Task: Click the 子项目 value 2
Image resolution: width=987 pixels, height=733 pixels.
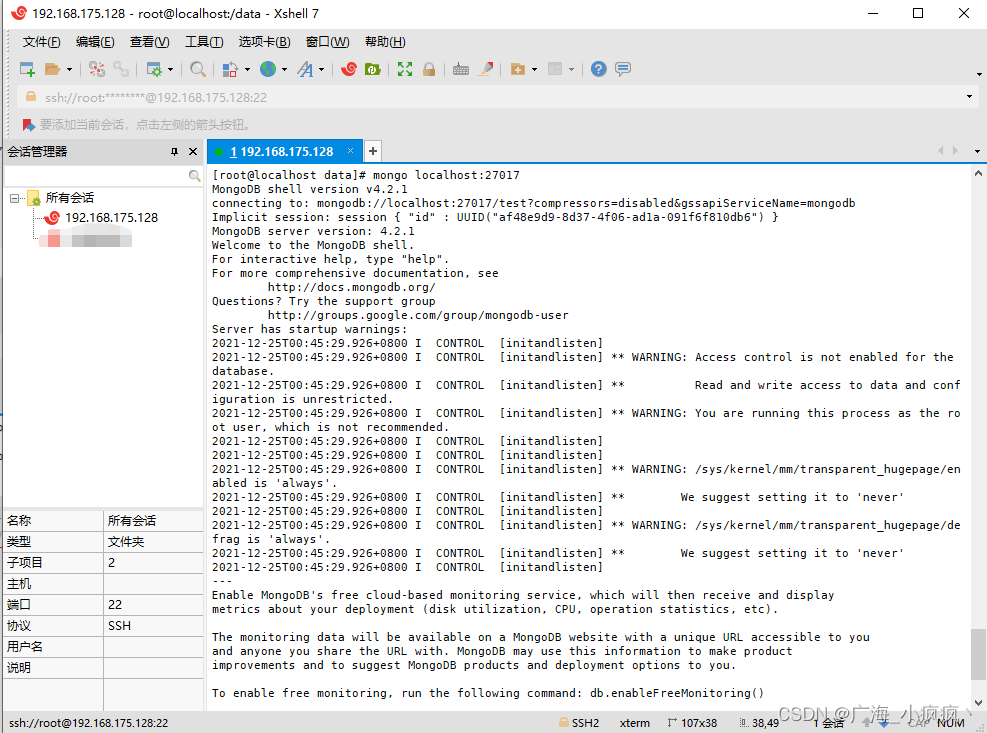Action: (x=111, y=563)
